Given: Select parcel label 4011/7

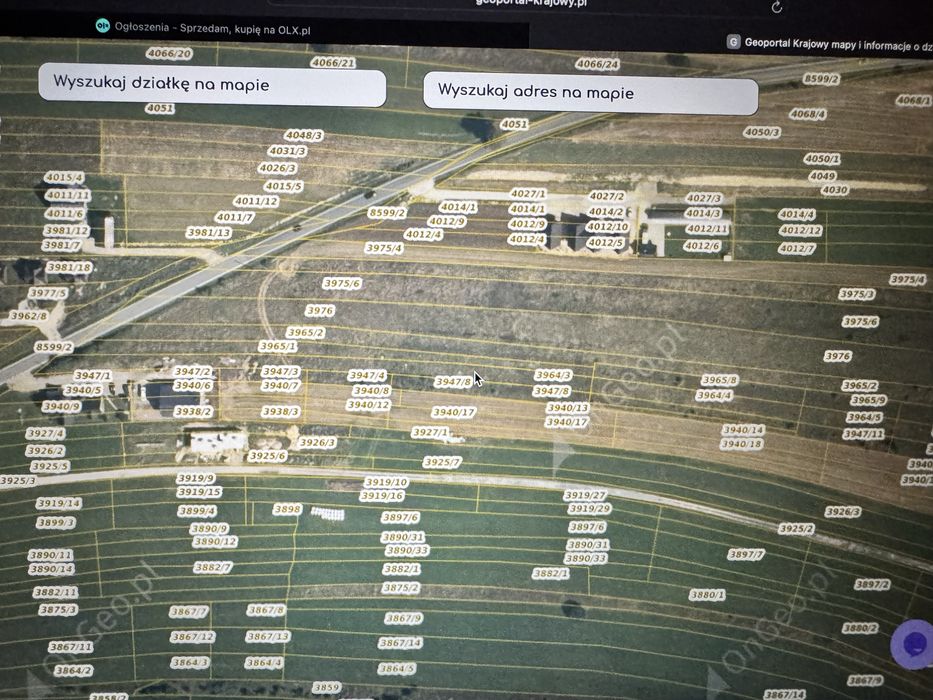Looking at the screenshot, I should tap(235, 217).
